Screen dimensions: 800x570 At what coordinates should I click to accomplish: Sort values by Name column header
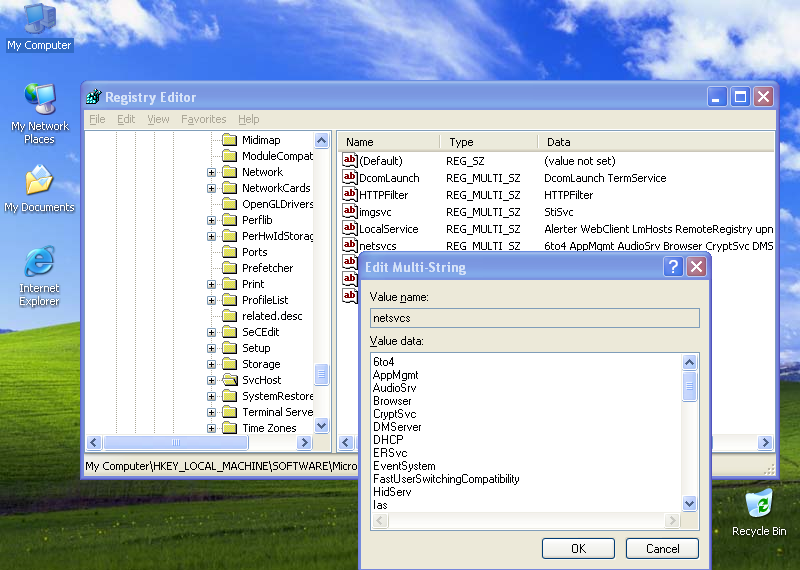(x=389, y=142)
